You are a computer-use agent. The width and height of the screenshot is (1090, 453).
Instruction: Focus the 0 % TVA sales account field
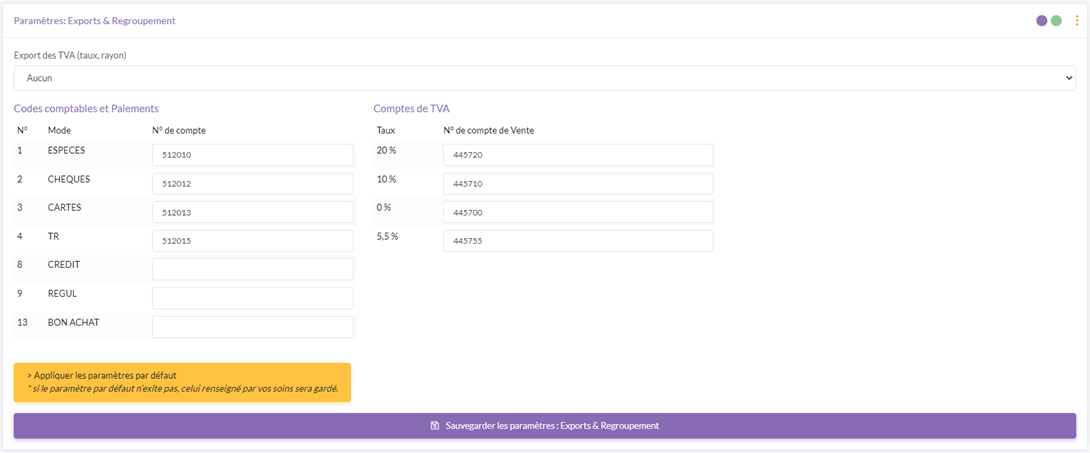pos(577,212)
